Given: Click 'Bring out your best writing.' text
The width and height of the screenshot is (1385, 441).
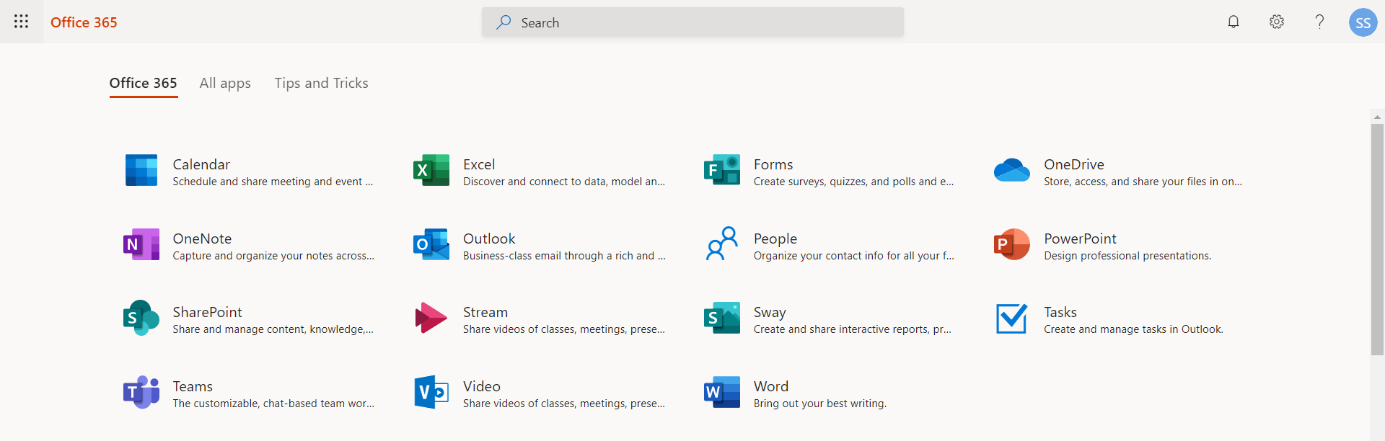Looking at the screenshot, I should pyautogui.click(x=820, y=404).
